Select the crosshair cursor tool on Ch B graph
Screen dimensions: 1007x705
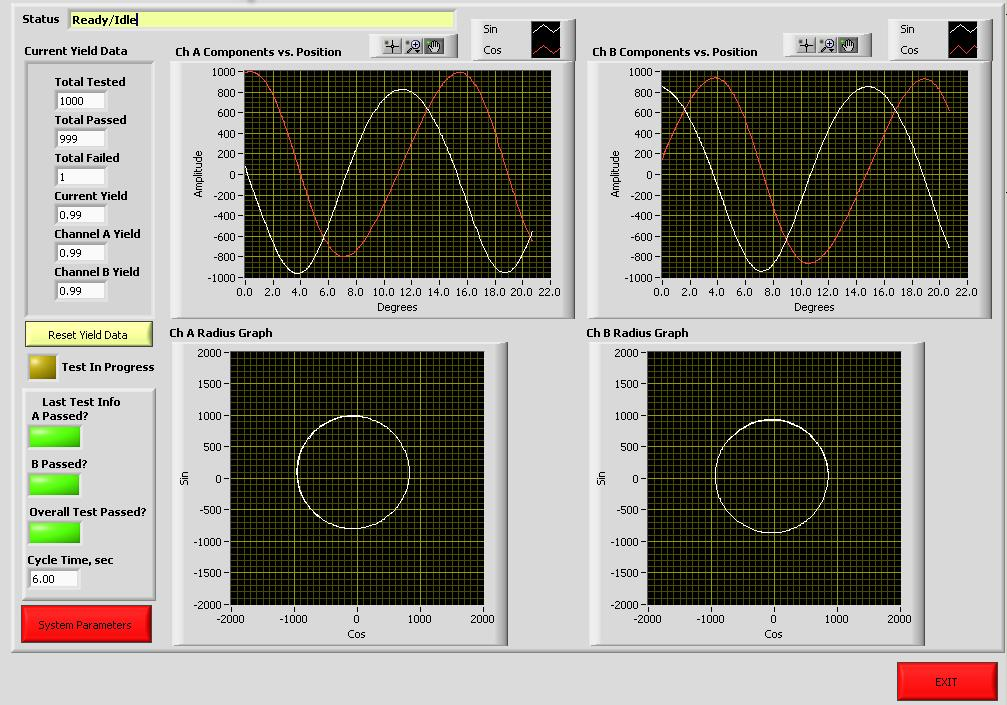click(x=806, y=46)
